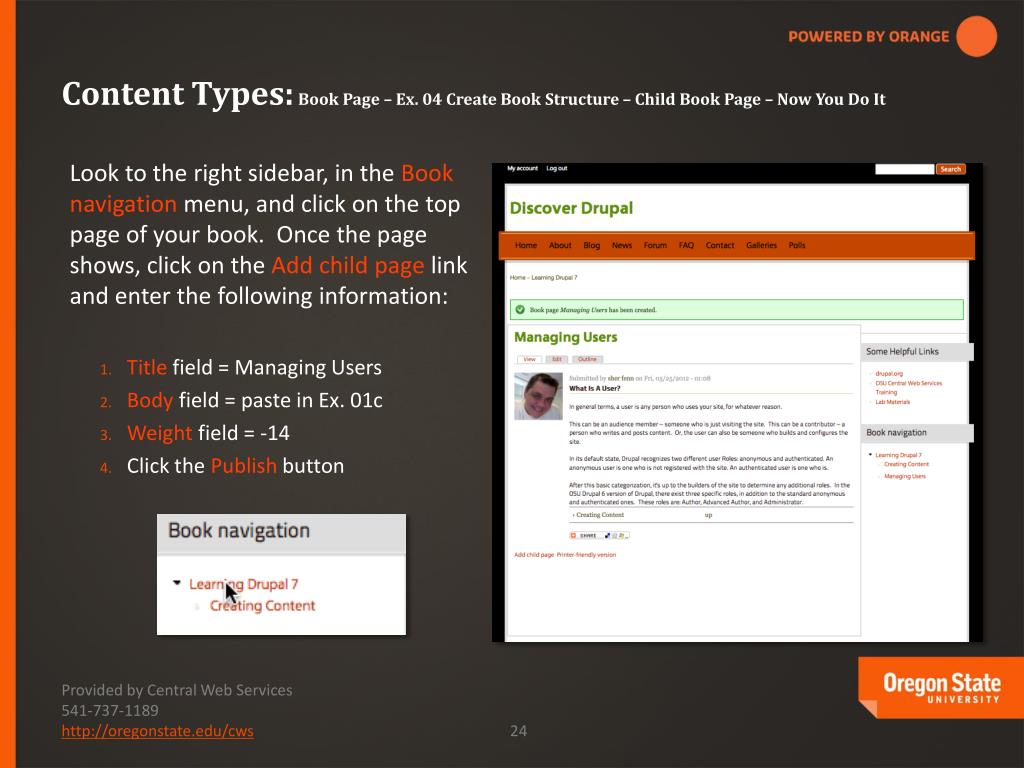Open the Lab Materials helpful link

pos(892,402)
